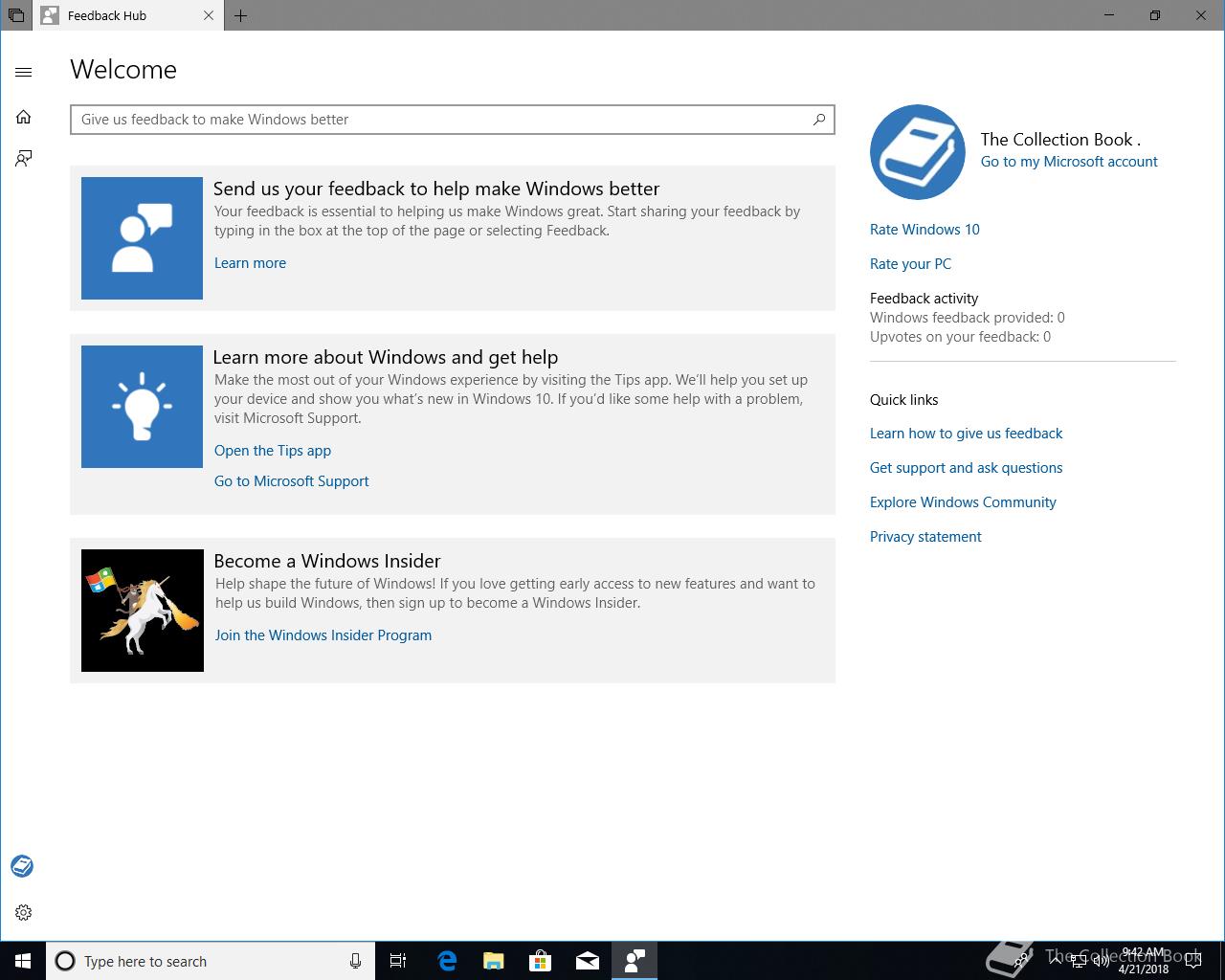Open the network icon in system tray

[1078, 961]
